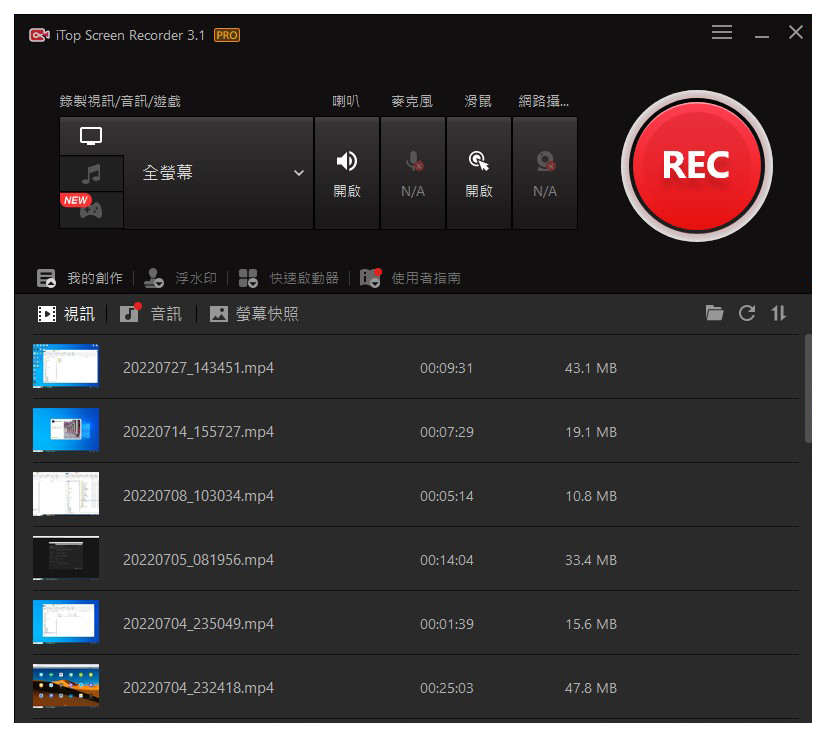Open thumbnail of 20220704_232418.mp4
The height and width of the screenshot is (740, 828).
(66, 686)
